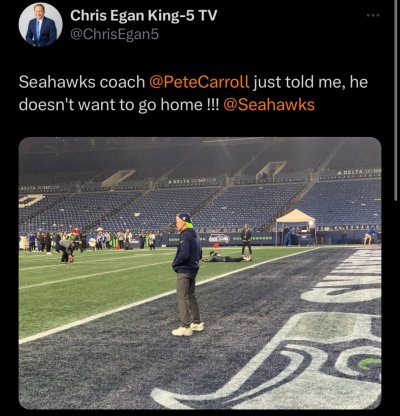400x416 pixels.
Task: Click the tweet text reading 'doesn't want to go home'
Action: pos(110,105)
